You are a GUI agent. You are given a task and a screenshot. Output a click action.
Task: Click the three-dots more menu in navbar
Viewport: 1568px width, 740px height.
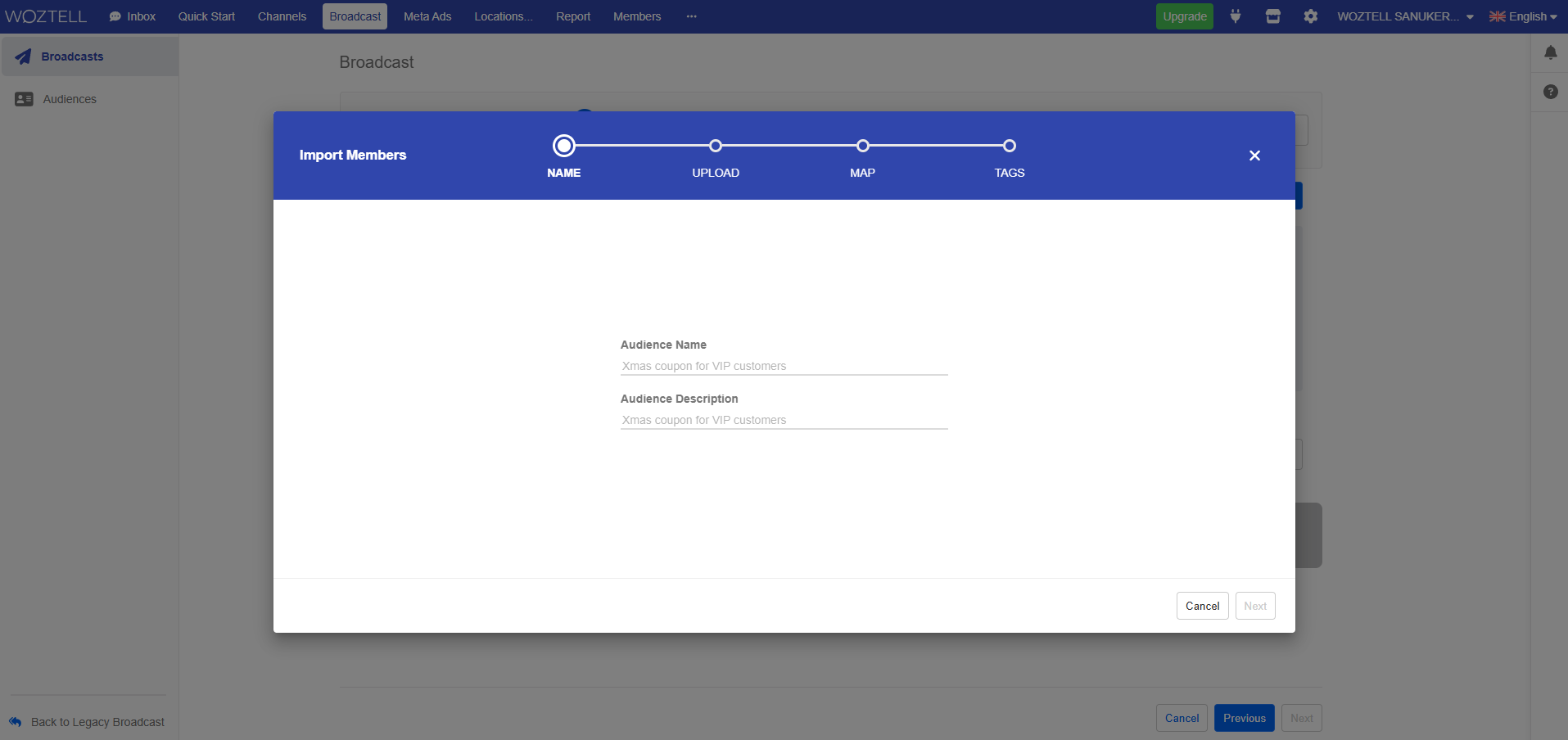coord(691,16)
